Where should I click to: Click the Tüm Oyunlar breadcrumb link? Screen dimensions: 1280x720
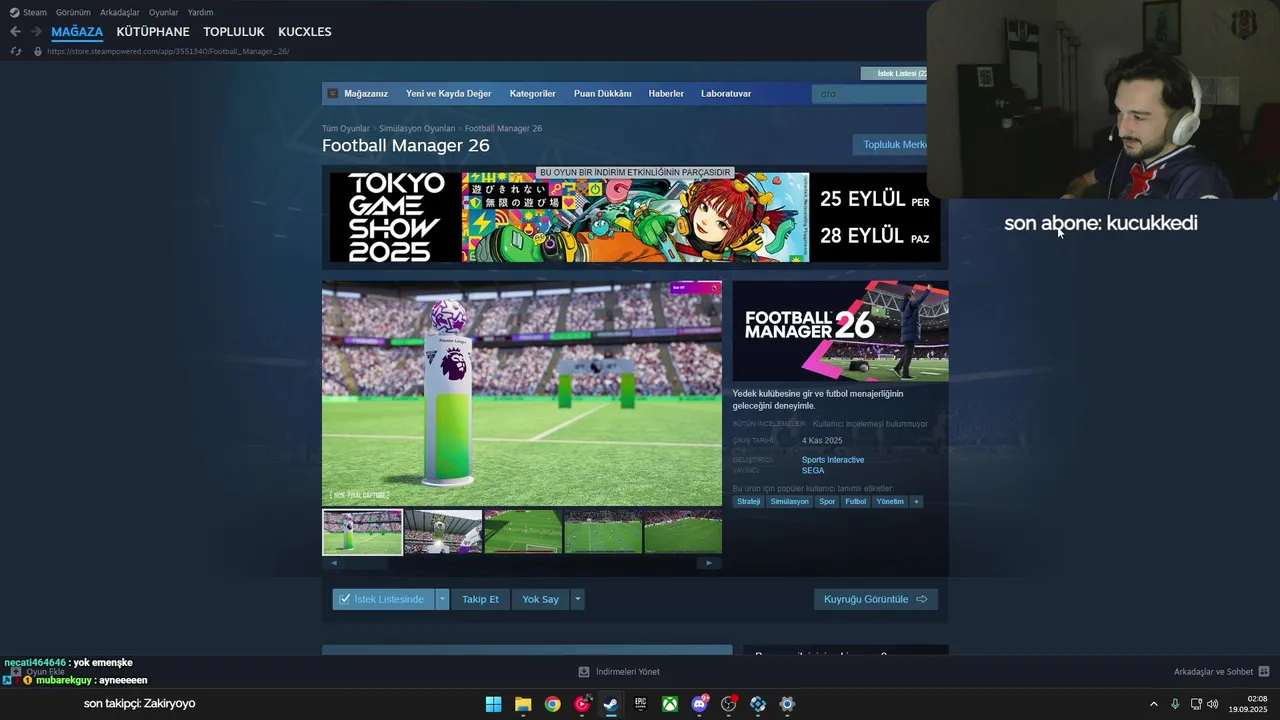pyautogui.click(x=346, y=129)
